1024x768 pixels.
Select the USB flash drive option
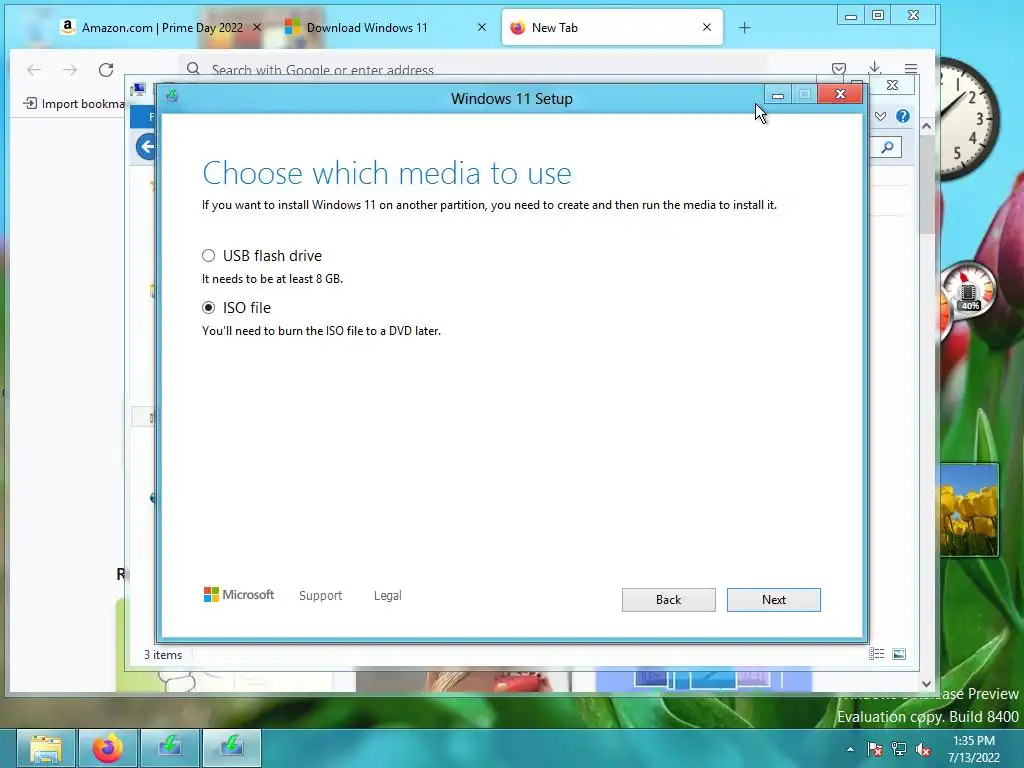(208, 255)
